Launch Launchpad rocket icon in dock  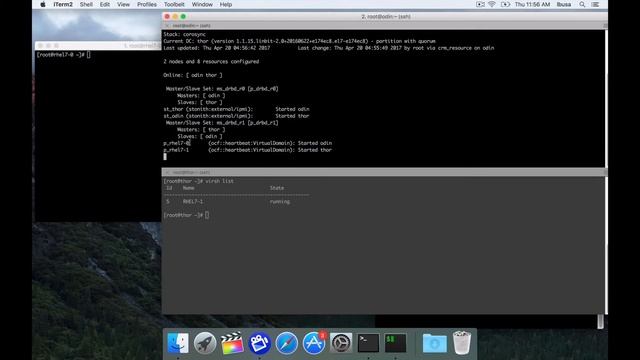(205, 343)
